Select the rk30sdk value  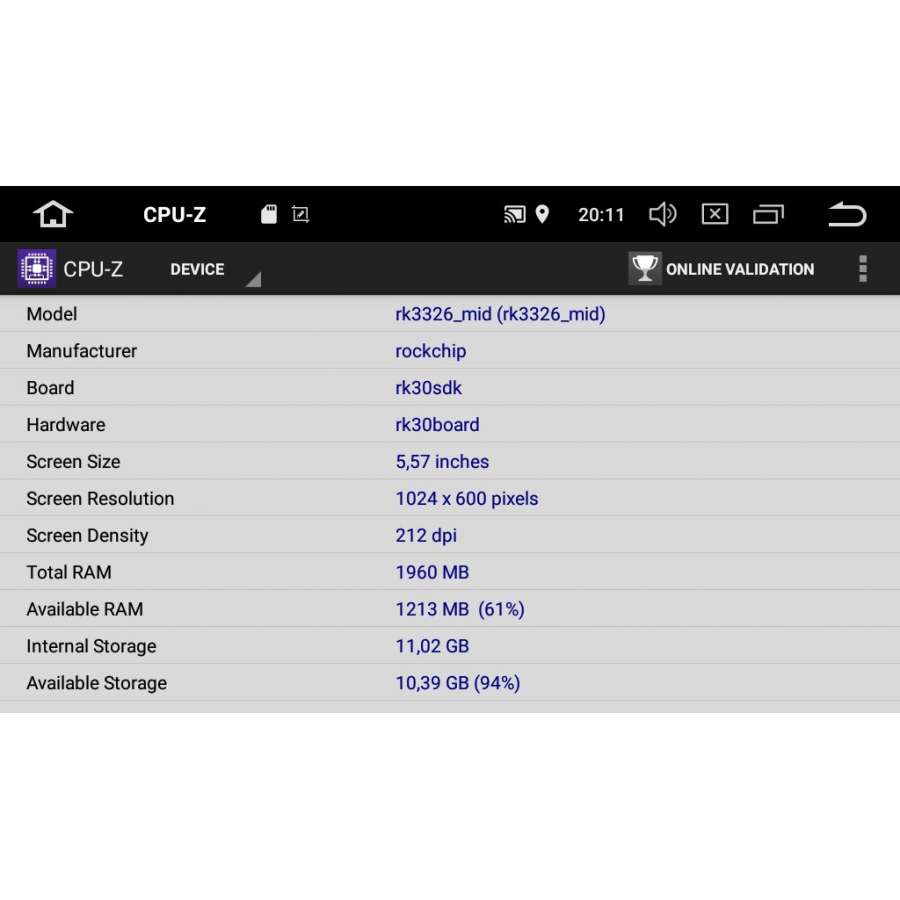click(x=428, y=388)
